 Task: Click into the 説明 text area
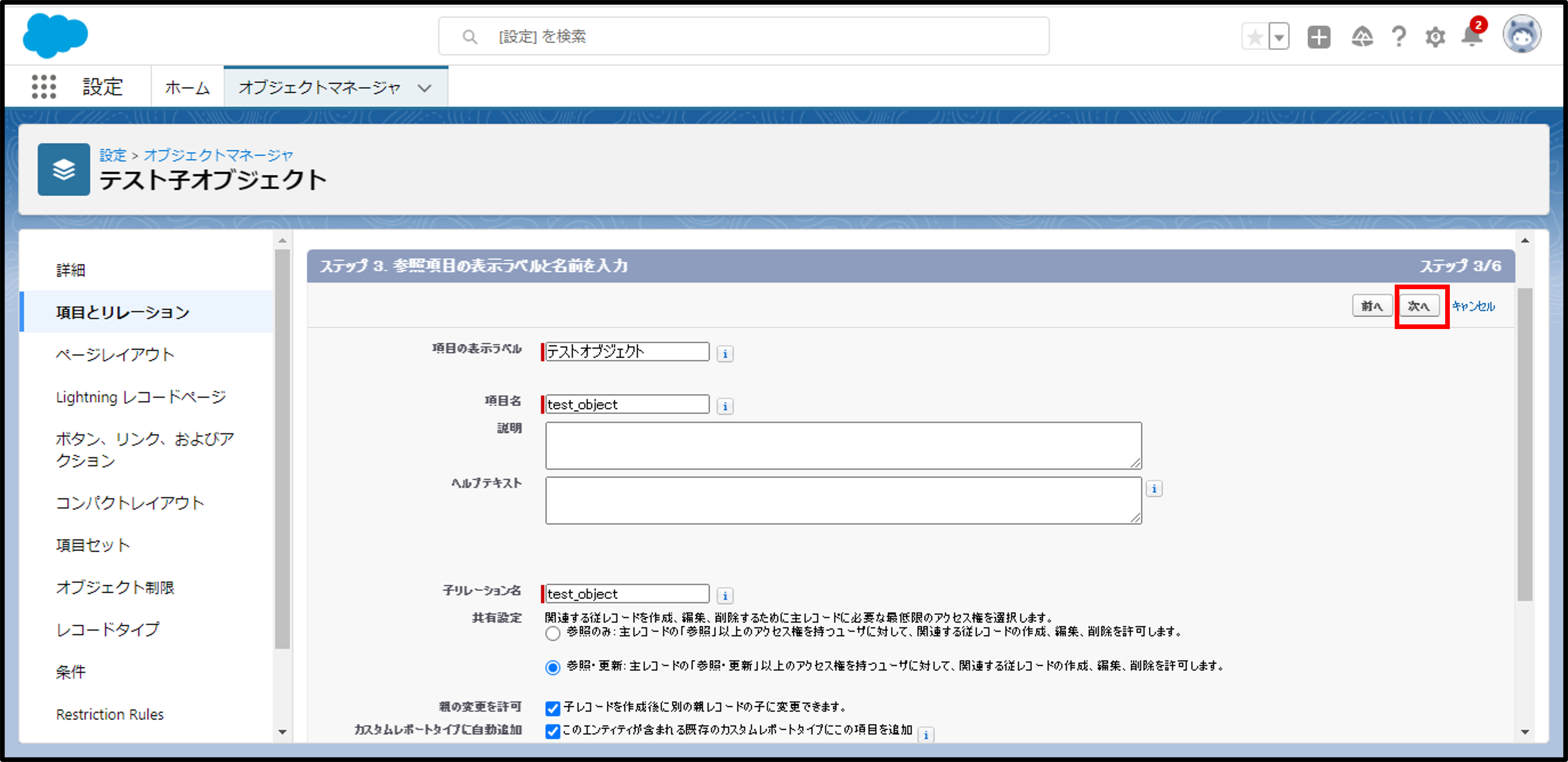click(843, 446)
